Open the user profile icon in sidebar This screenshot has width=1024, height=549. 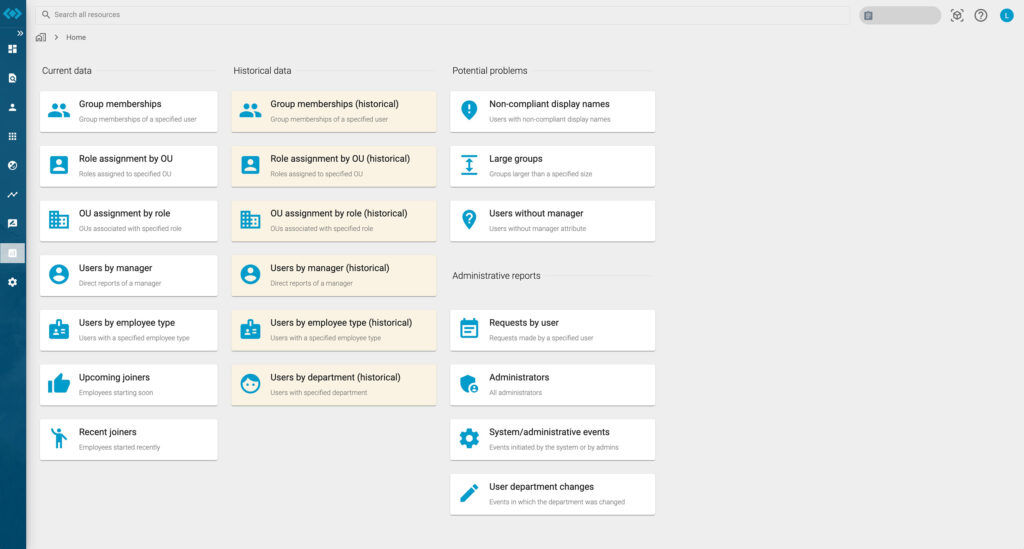12,107
